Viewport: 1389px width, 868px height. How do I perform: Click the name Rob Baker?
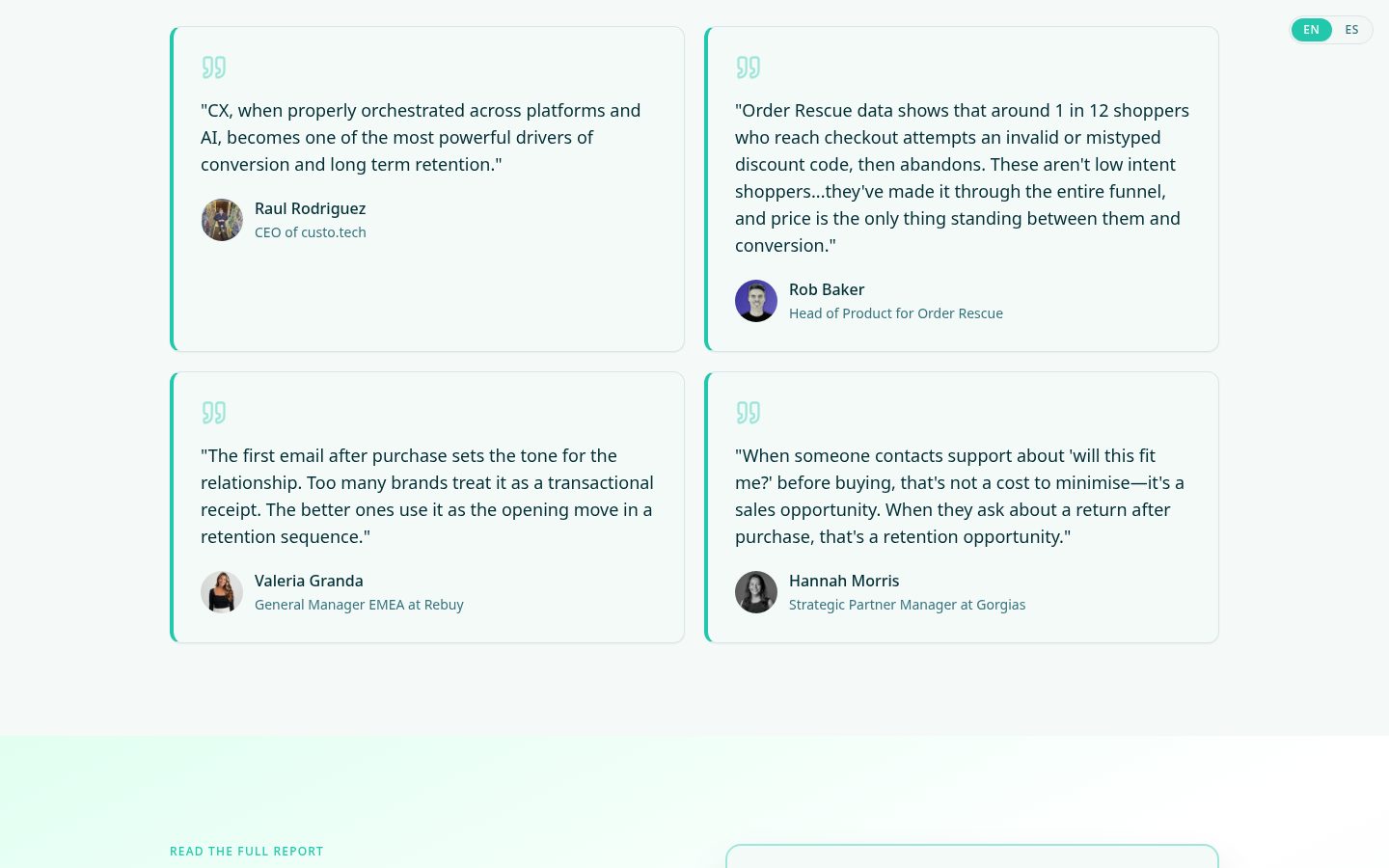click(x=827, y=289)
